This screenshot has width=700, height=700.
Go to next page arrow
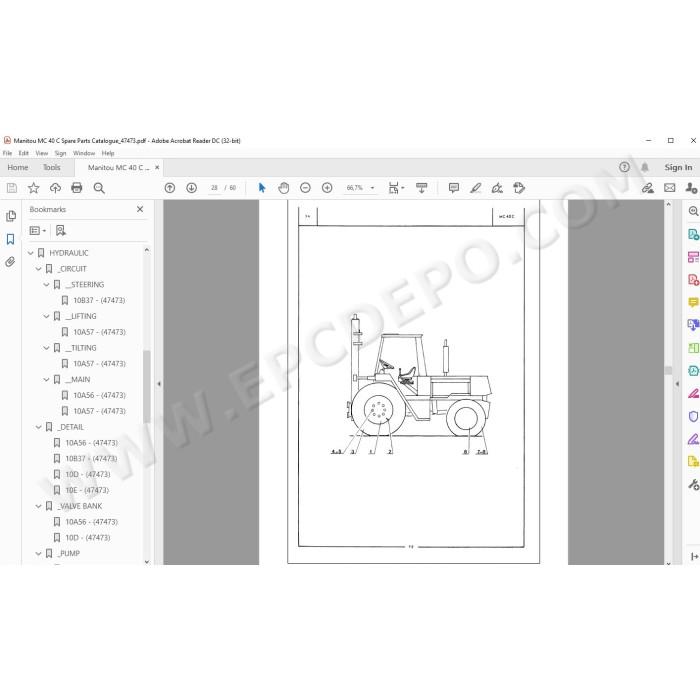pyautogui.click(x=192, y=188)
